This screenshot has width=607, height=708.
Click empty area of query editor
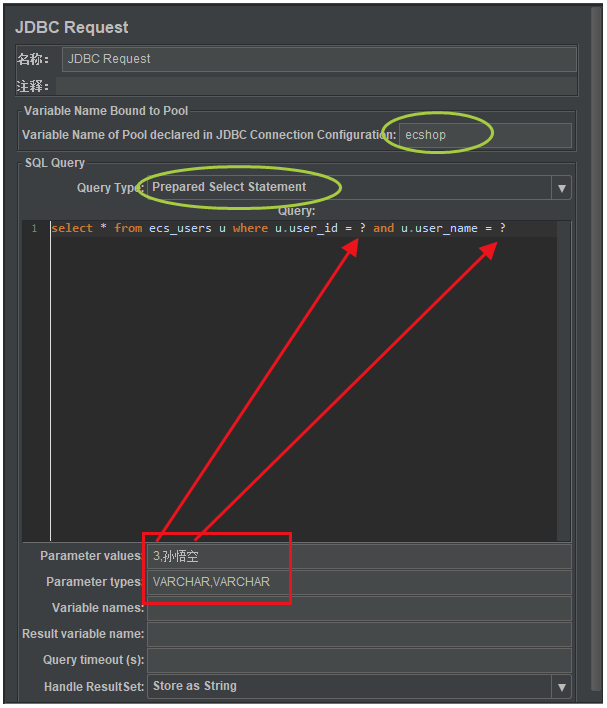pos(304,388)
